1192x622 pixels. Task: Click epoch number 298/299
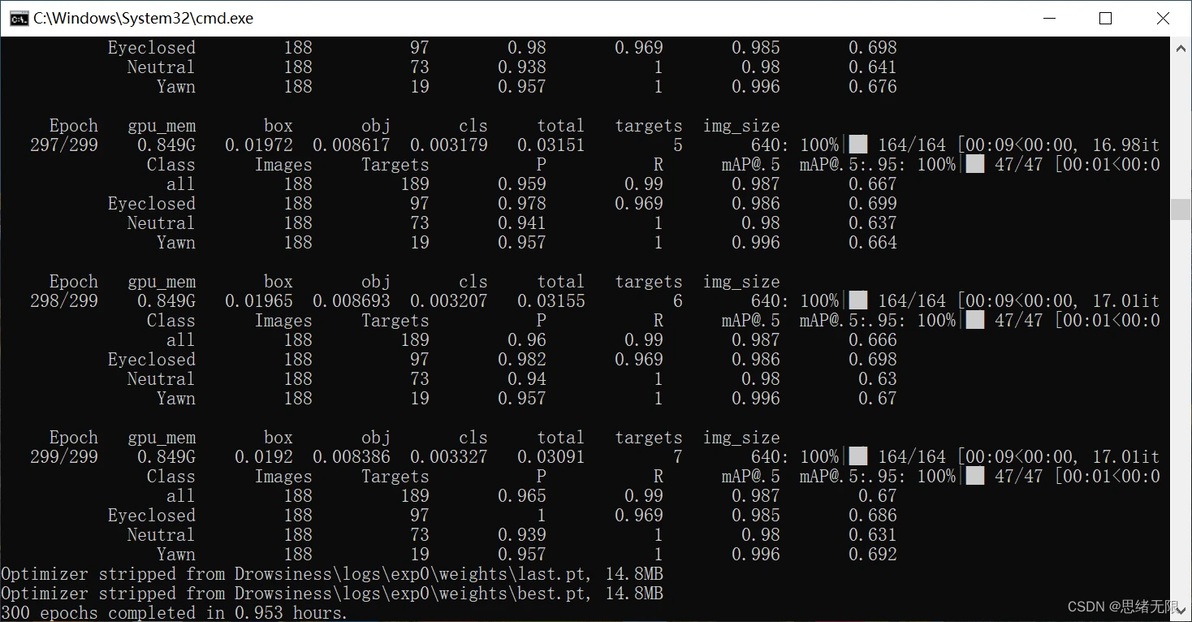click(64, 300)
